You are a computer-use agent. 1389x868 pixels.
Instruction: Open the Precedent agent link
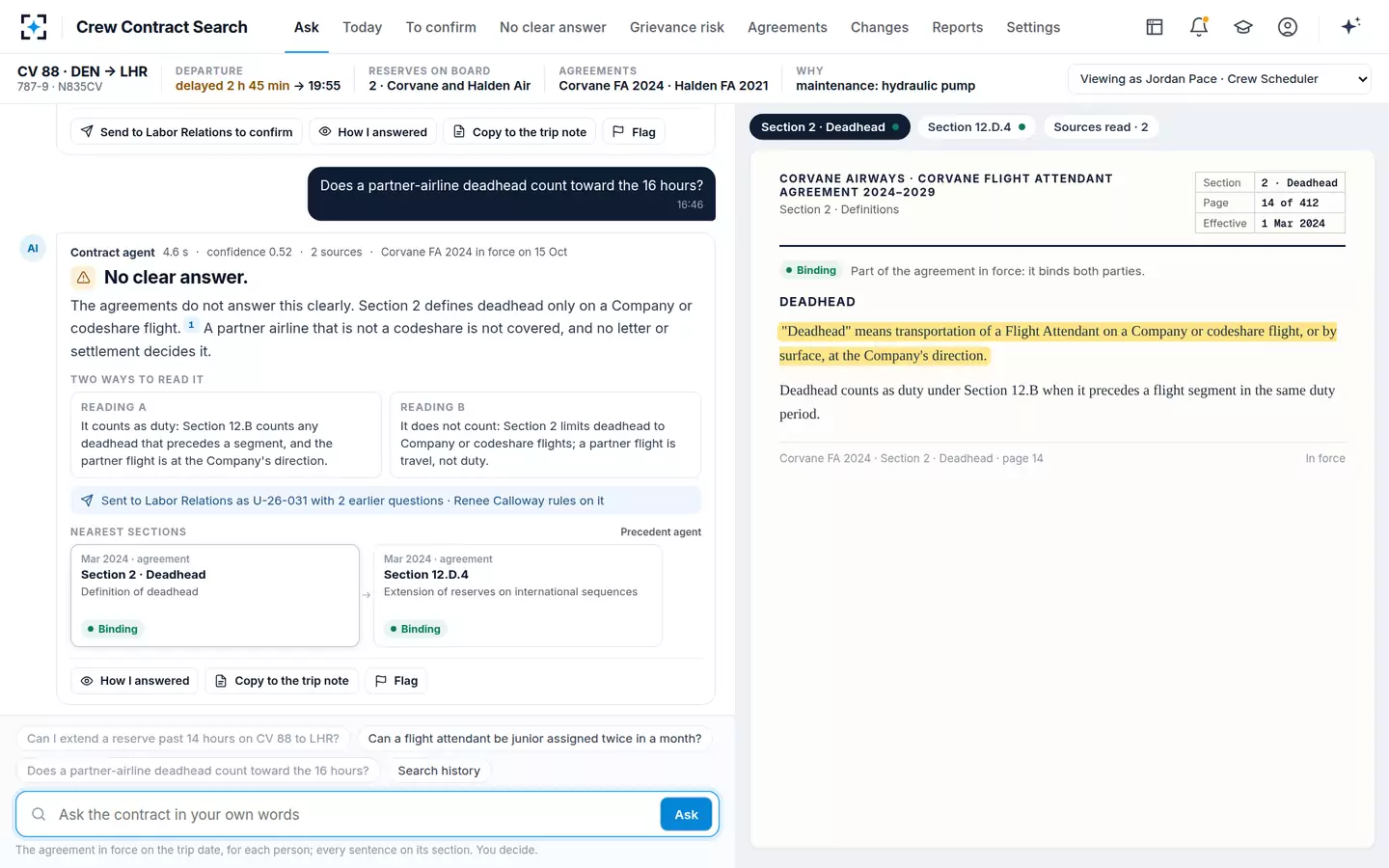(x=661, y=532)
